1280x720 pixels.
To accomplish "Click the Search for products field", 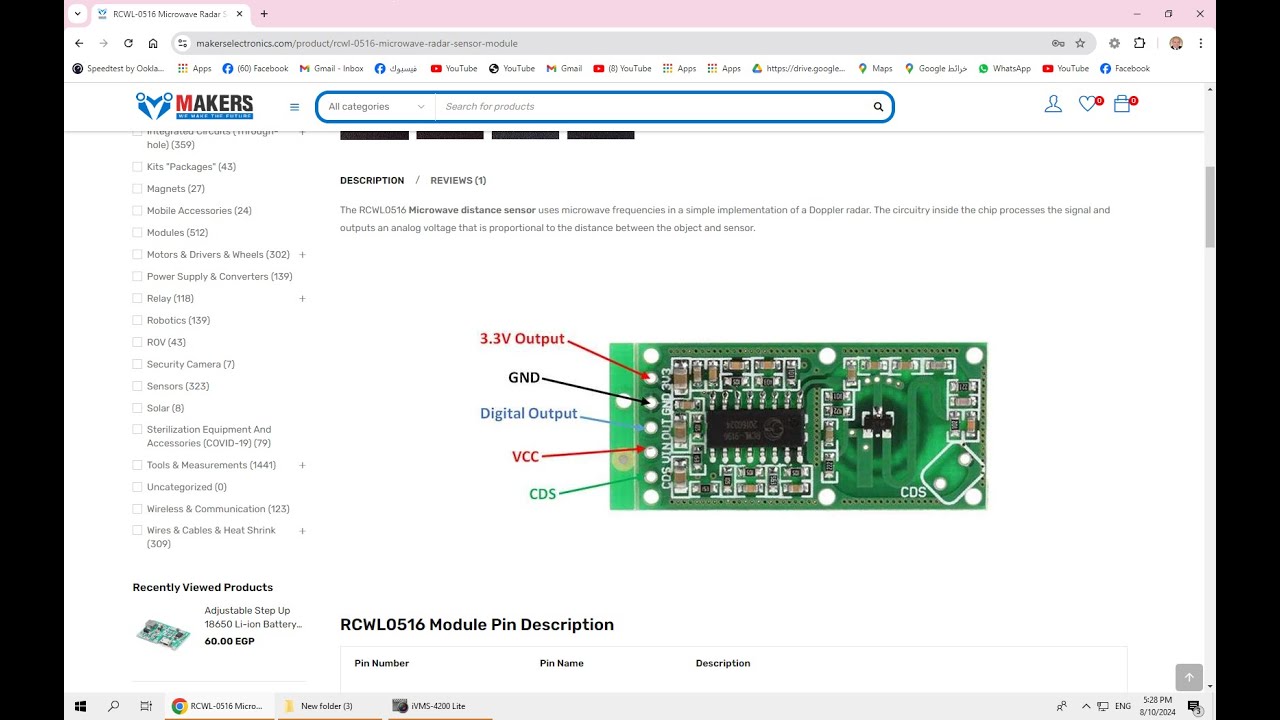I will click(x=650, y=107).
